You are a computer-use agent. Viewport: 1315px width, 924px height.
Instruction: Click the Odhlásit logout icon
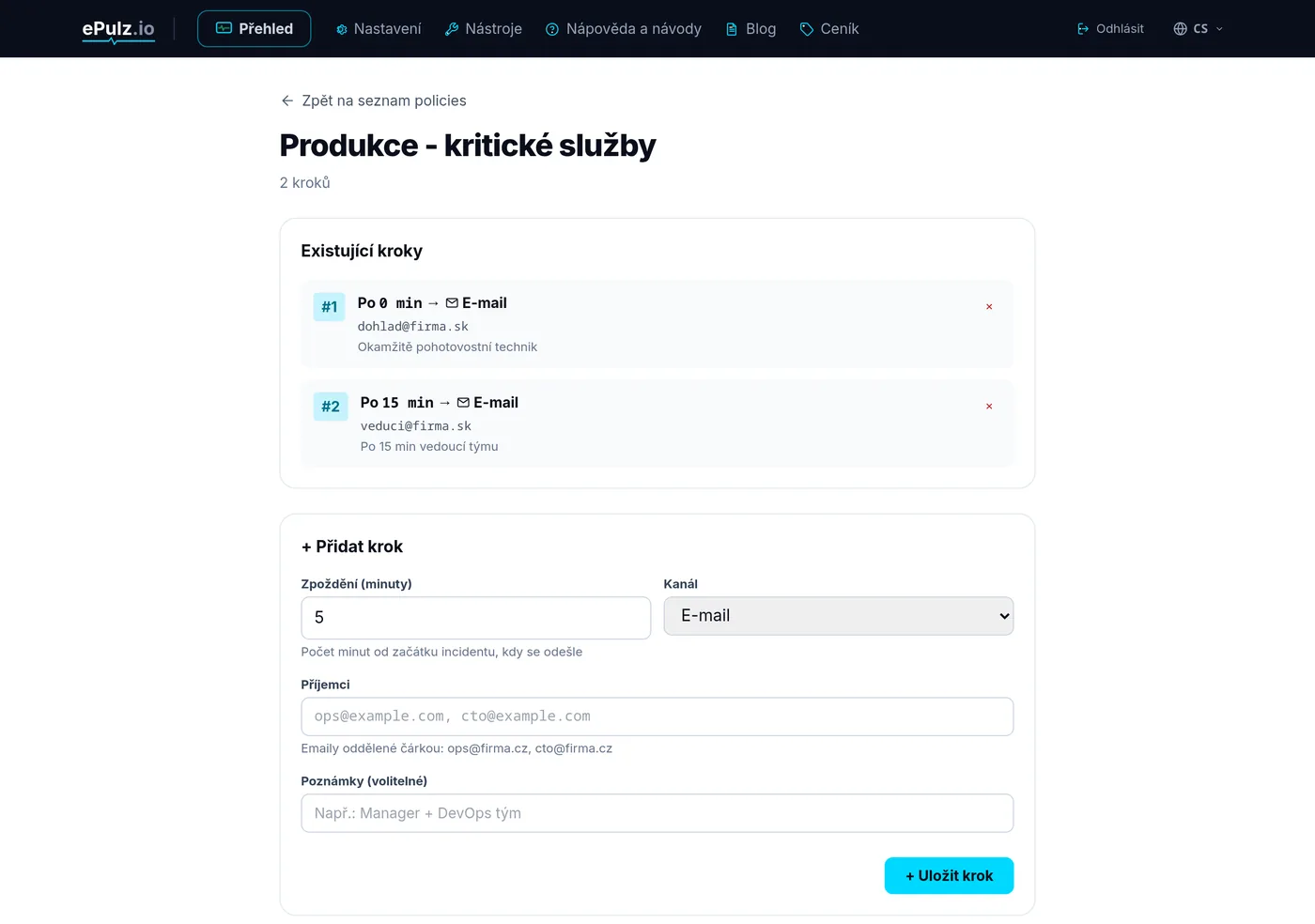pyautogui.click(x=1083, y=29)
